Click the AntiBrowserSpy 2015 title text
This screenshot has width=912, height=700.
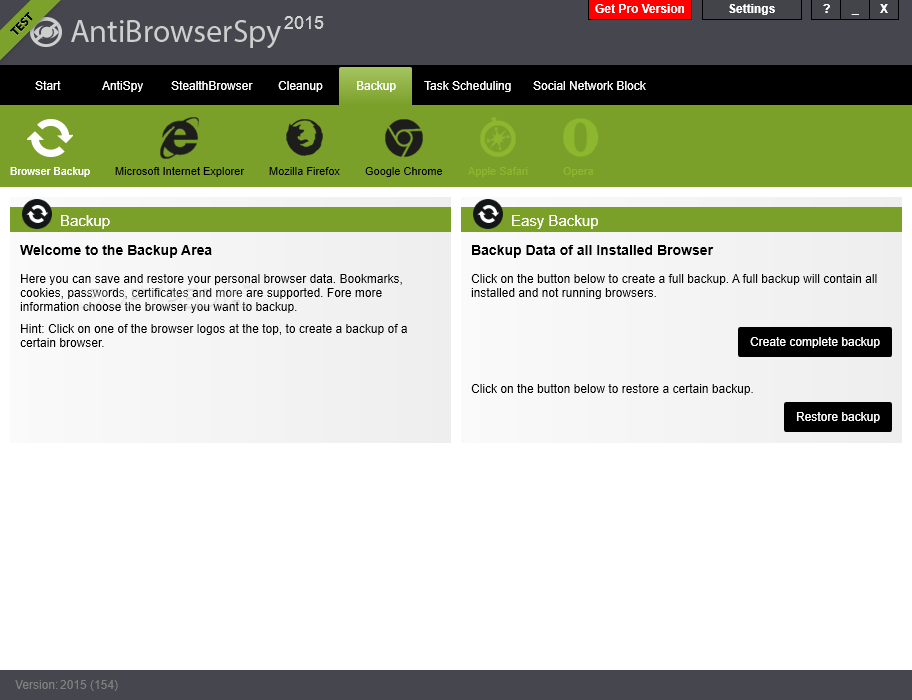click(x=197, y=31)
